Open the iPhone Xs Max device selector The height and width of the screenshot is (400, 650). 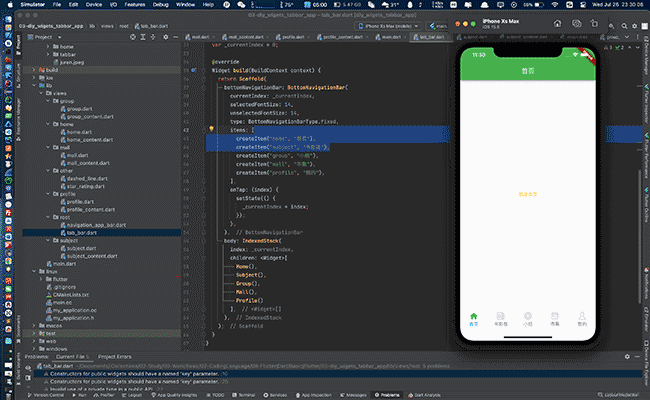tap(388, 26)
